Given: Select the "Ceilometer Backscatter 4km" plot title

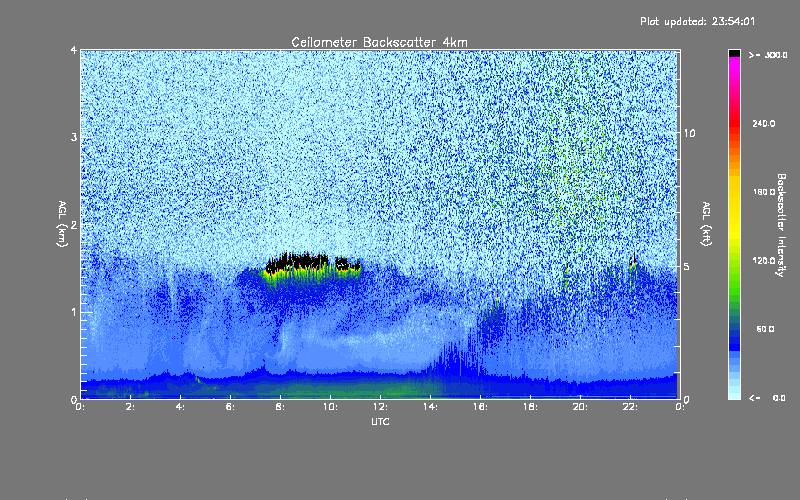Looking at the screenshot, I should tap(379, 42).
